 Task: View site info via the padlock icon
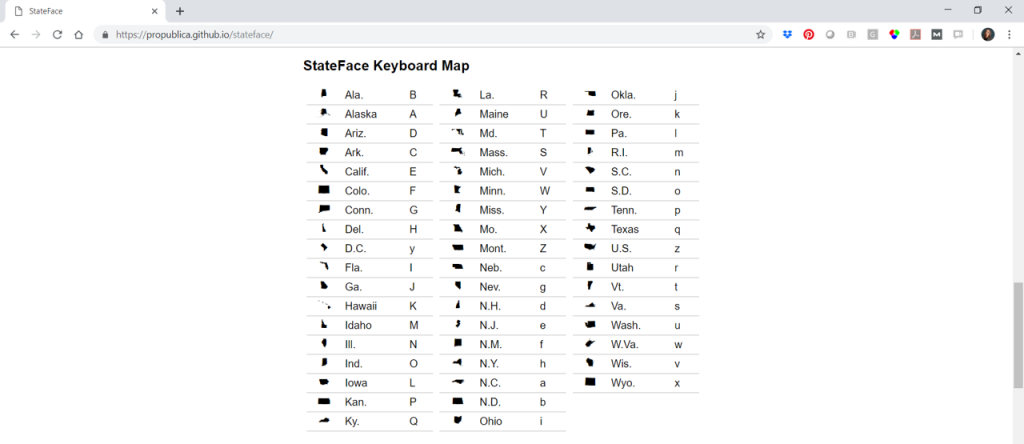pyautogui.click(x=104, y=35)
